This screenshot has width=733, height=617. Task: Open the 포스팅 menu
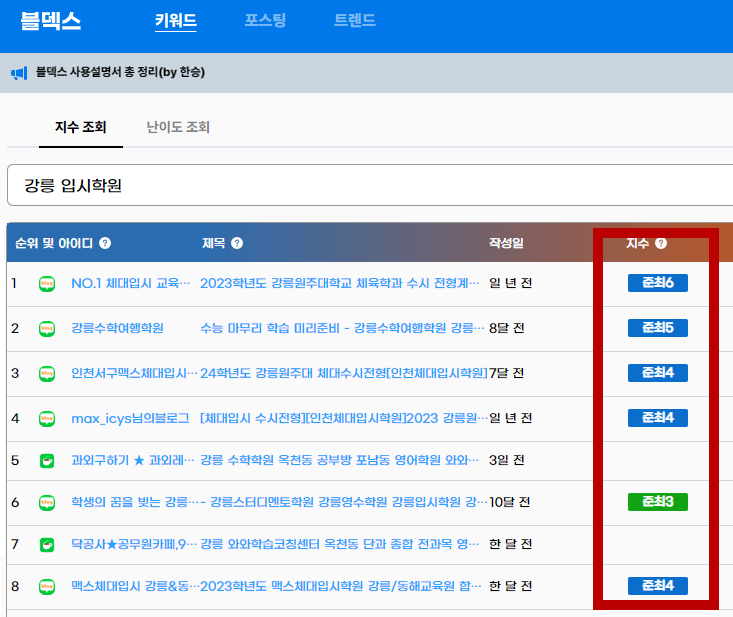pos(265,20)
